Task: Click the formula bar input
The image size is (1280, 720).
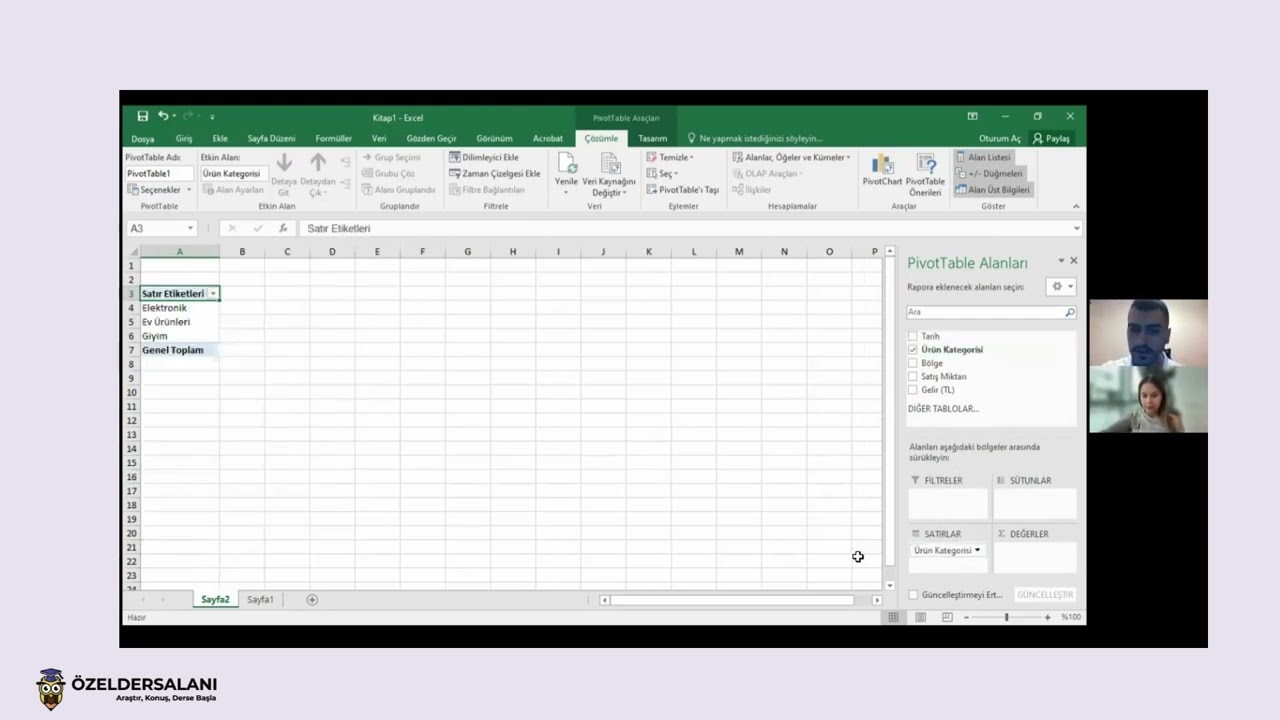Action: click(690, 228)
